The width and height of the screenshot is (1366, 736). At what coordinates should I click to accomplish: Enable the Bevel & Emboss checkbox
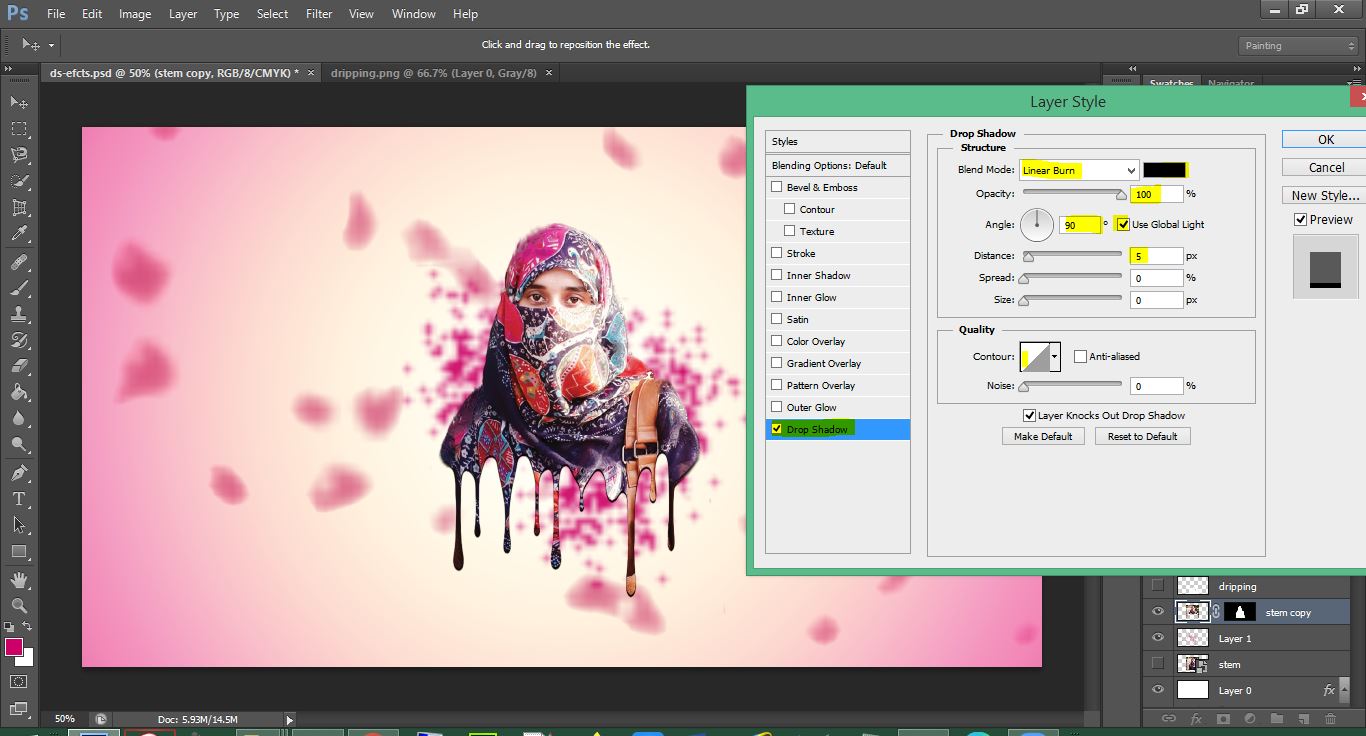tap(776, 187)
